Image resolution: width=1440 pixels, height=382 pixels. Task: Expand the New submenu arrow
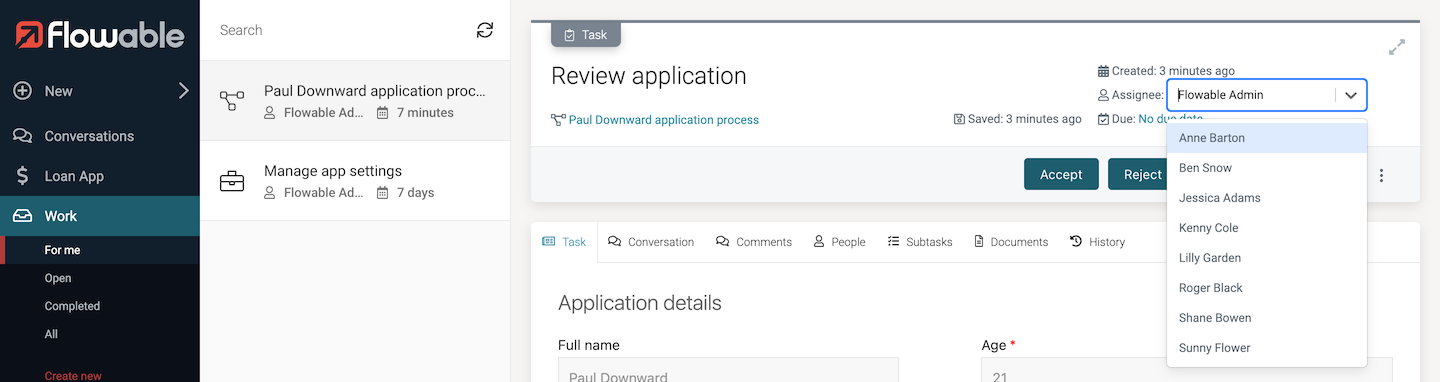[x=183, y=91]
